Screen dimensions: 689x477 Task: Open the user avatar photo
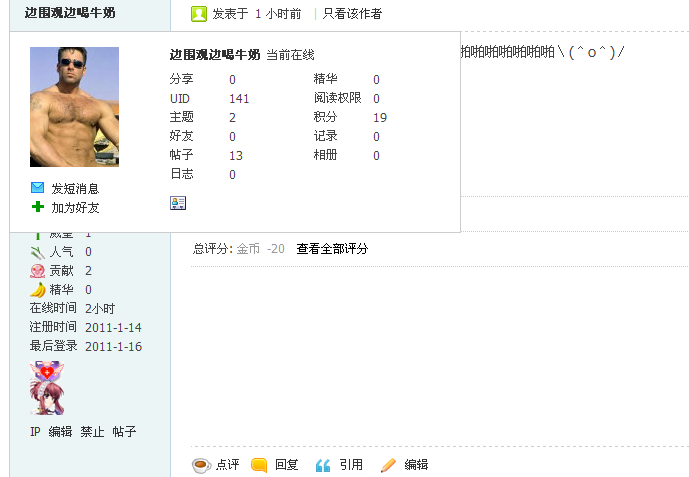(74, 107)
